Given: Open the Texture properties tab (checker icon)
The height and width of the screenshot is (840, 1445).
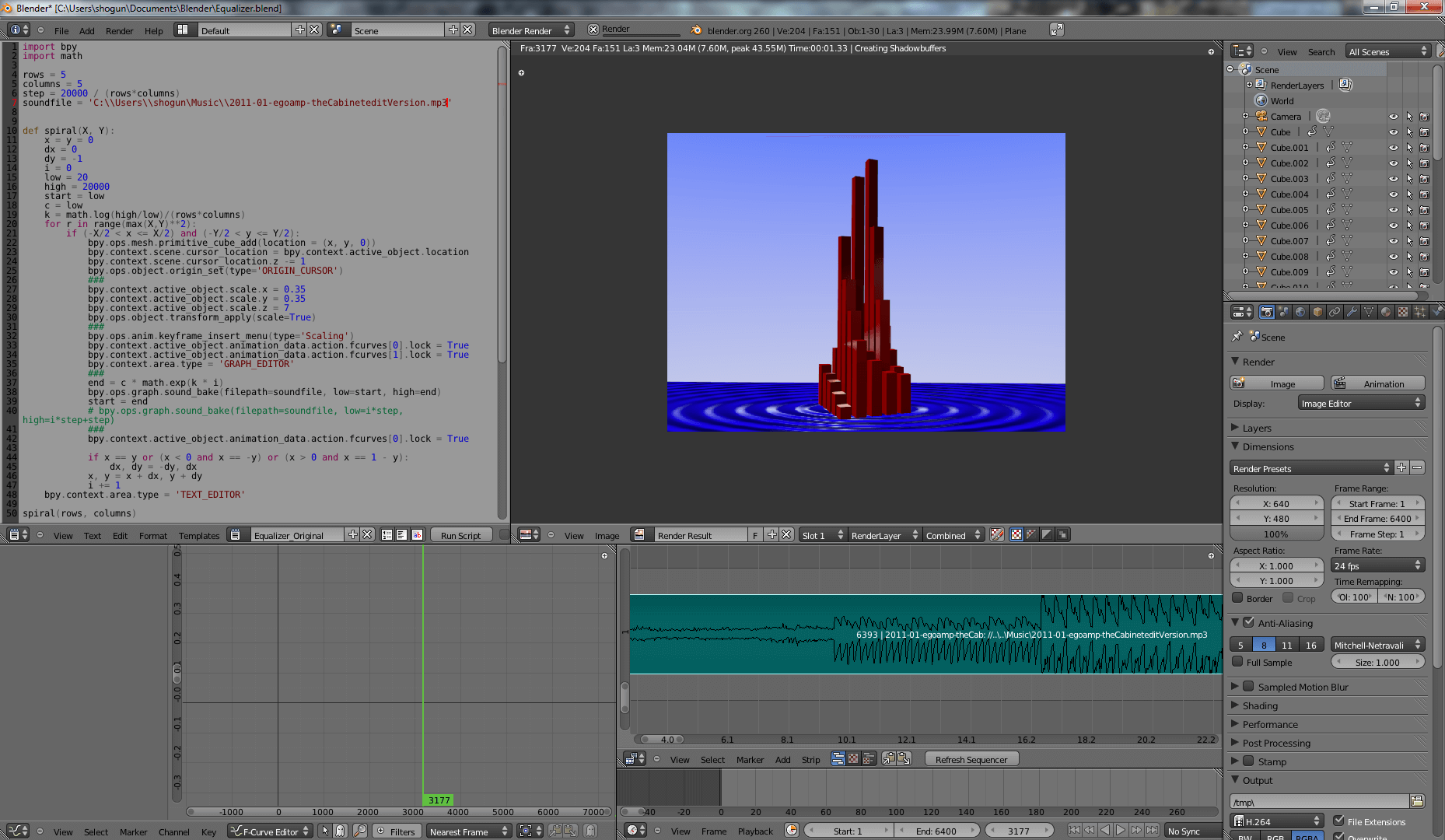Looking at the screenshot, I should (1403, 312).
